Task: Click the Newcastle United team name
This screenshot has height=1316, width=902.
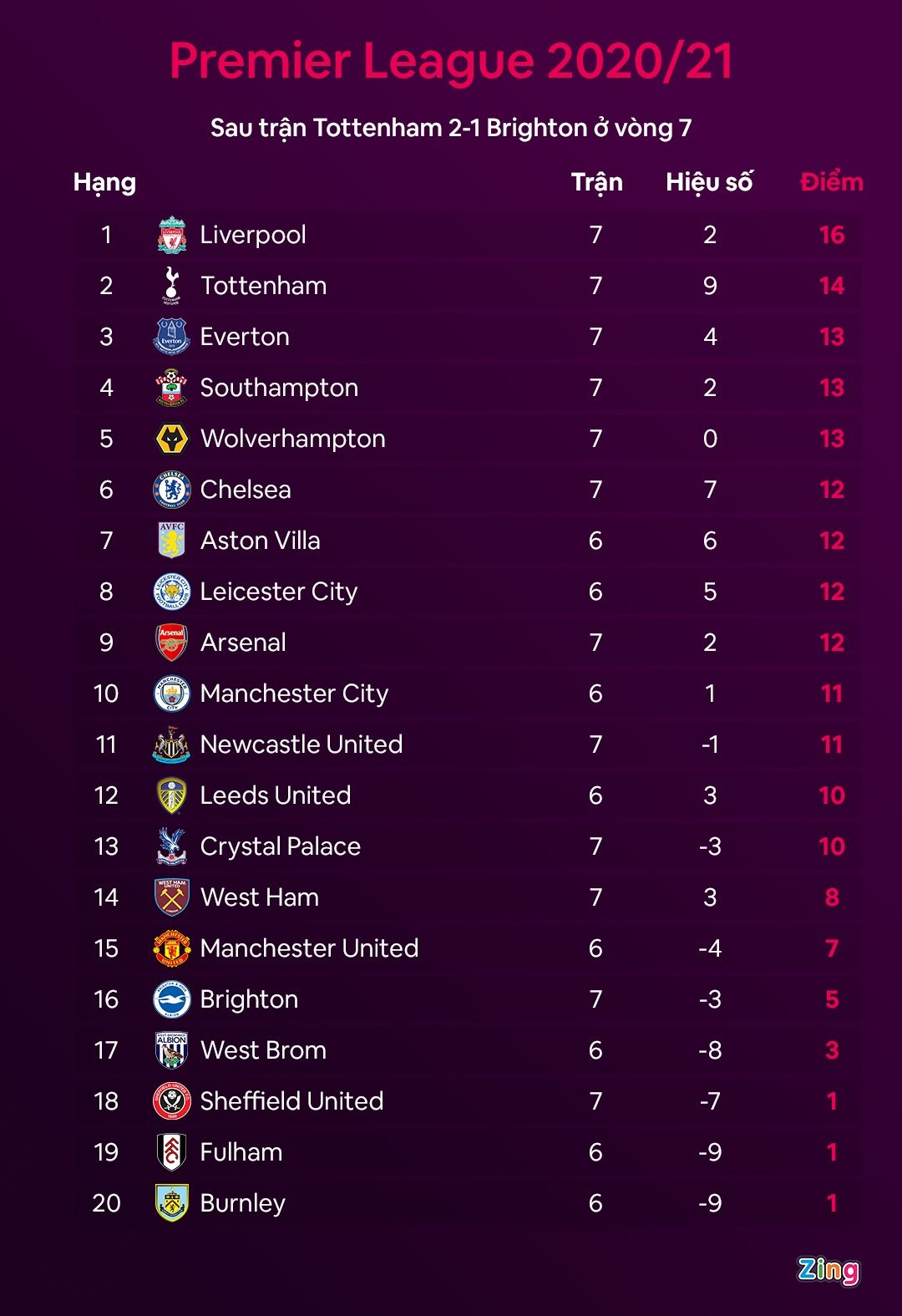Action: pos(302,744)
